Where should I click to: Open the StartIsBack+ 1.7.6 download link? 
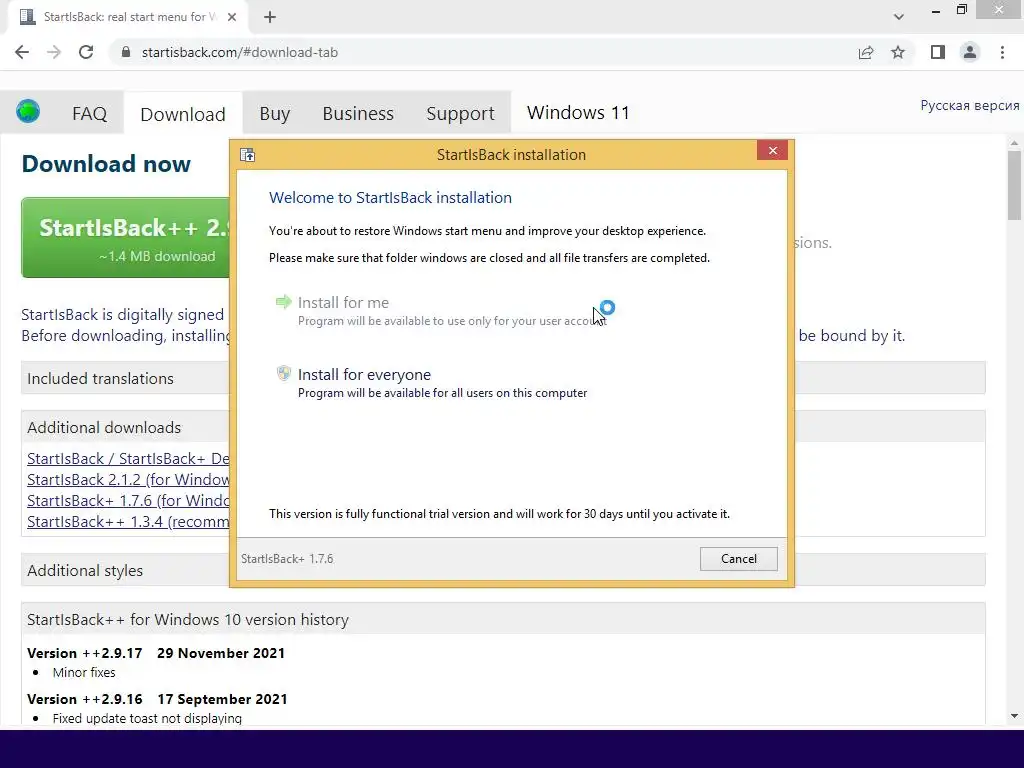click(x=128, y=500)
